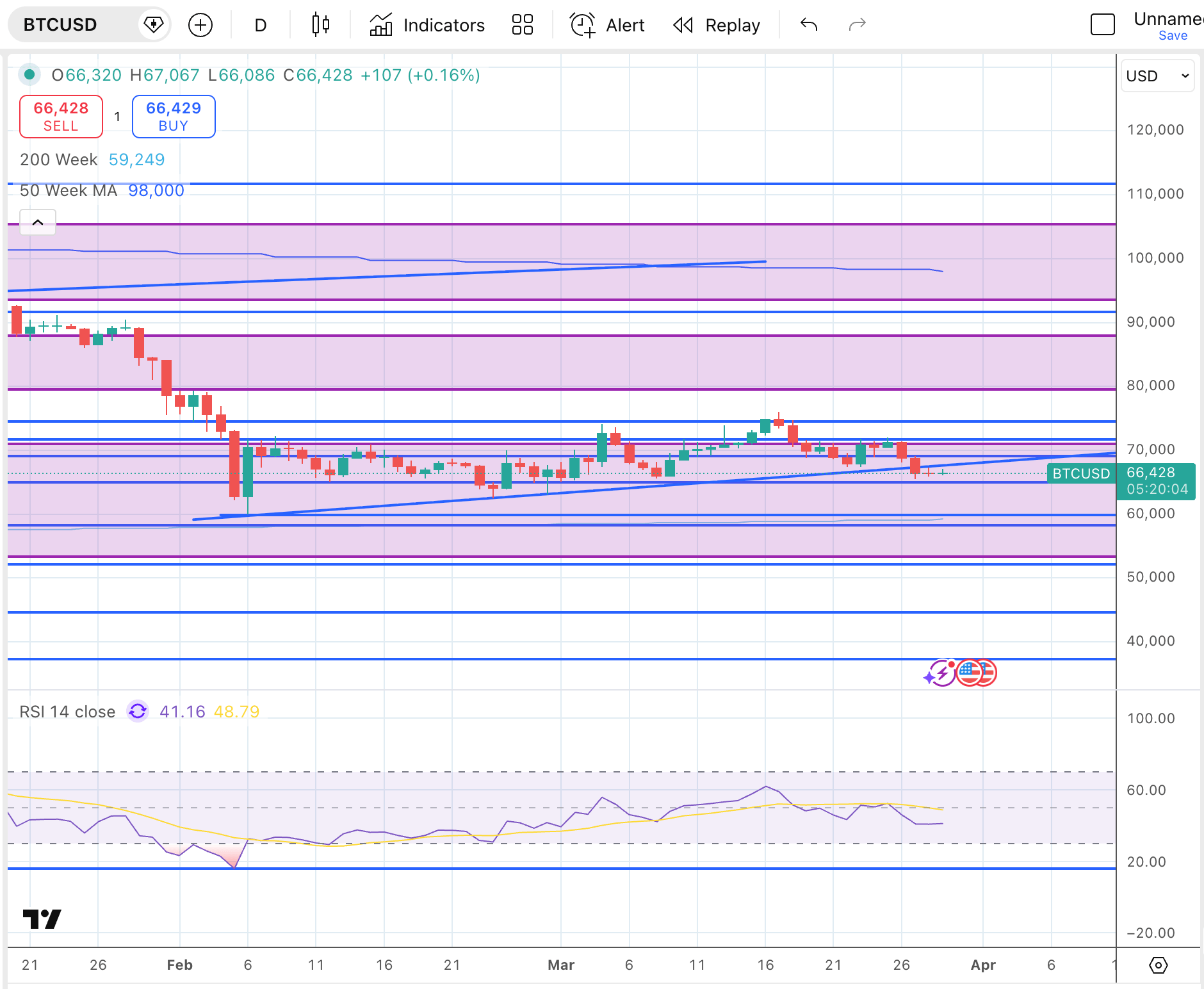
Task: Redo the last chart action
Action: pos(857,25)
